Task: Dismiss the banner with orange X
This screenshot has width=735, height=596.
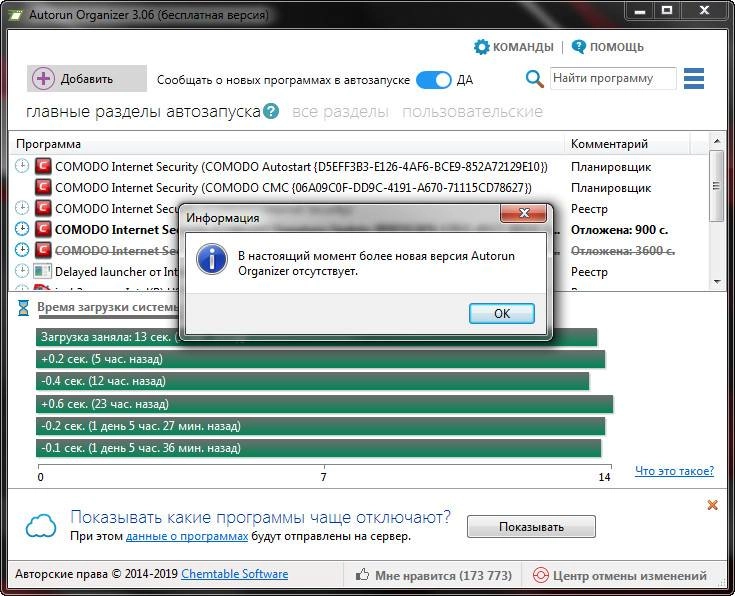Action: coord(712,505)
